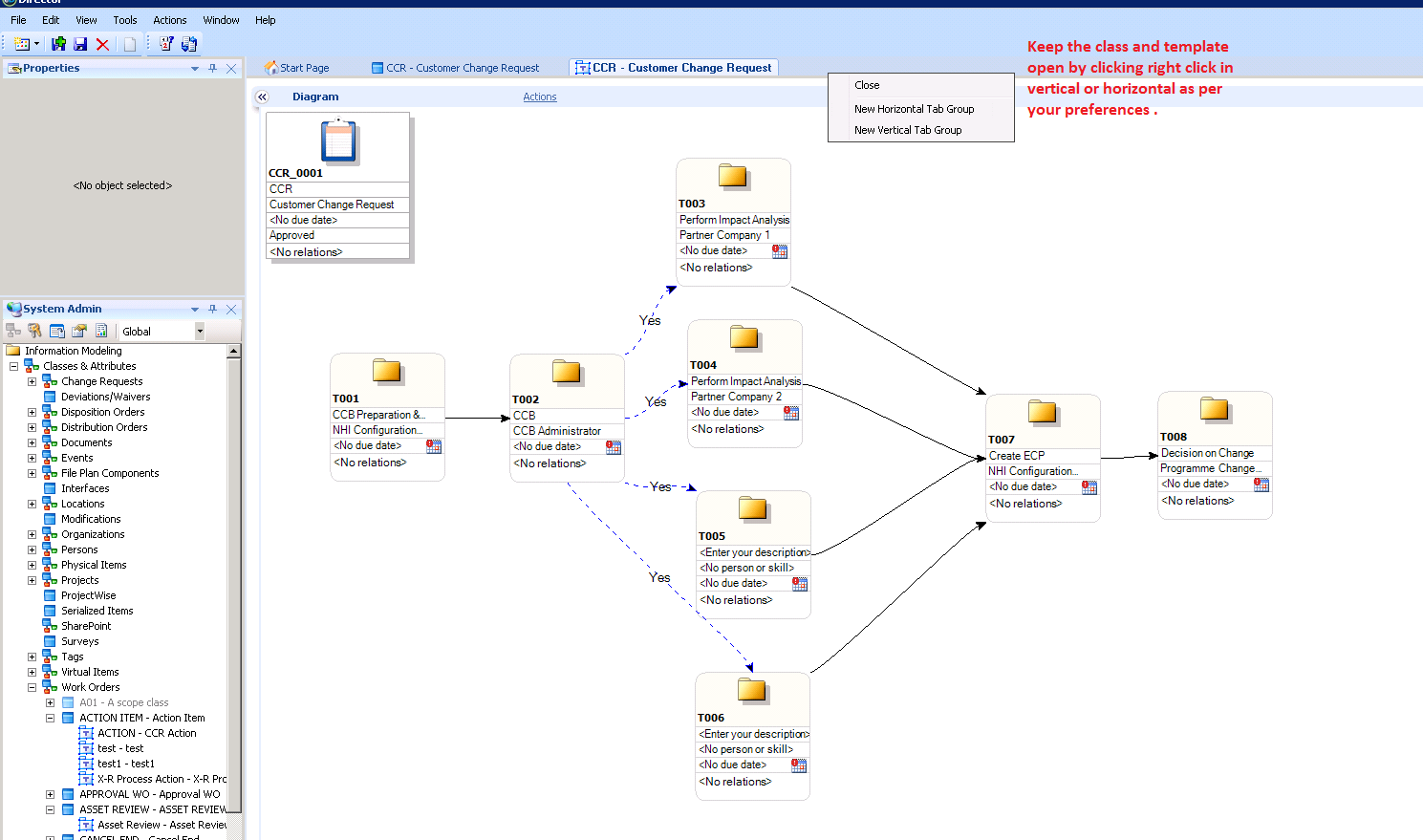Image resolution: width=1423 pixels, height=840 pixels.
Task: Open the Global scope dropdown
Action: (200, 331)
